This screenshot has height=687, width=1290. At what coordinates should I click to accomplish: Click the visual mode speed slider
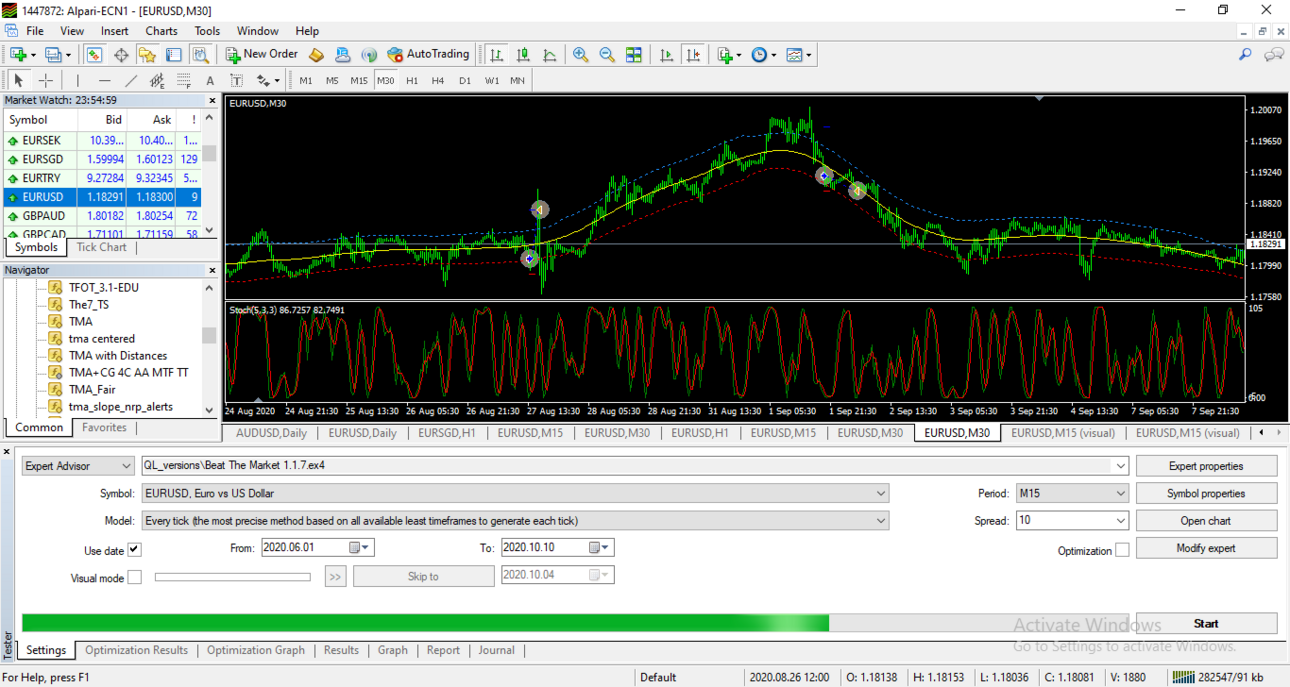233,577
